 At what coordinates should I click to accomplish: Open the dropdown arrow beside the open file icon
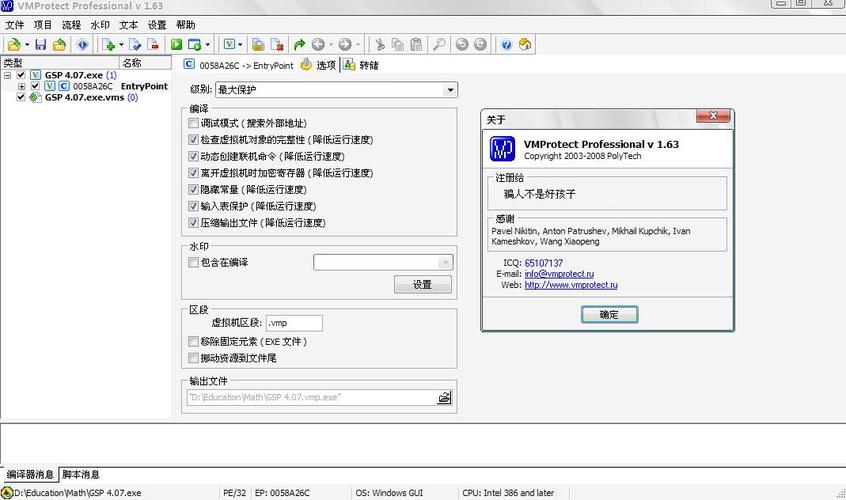coord(27,45)
